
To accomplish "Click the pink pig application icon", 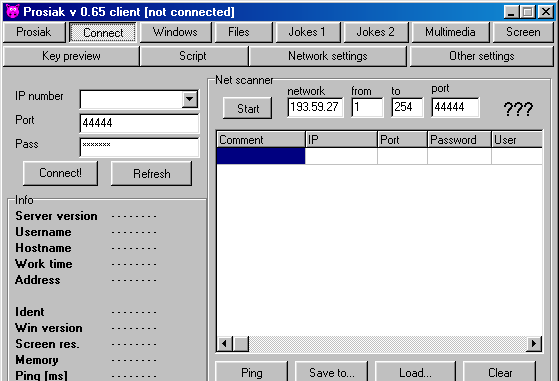I will [12, 11].
